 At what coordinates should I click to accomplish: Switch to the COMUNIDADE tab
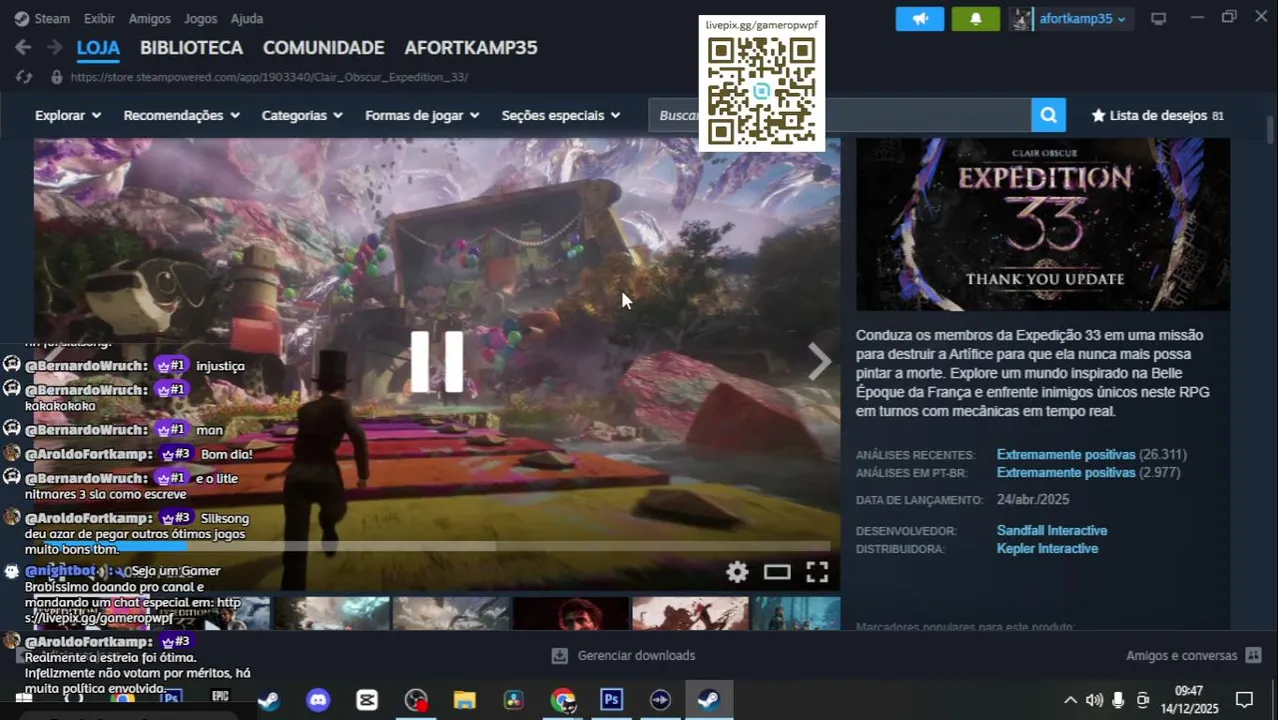pos(323,48)
